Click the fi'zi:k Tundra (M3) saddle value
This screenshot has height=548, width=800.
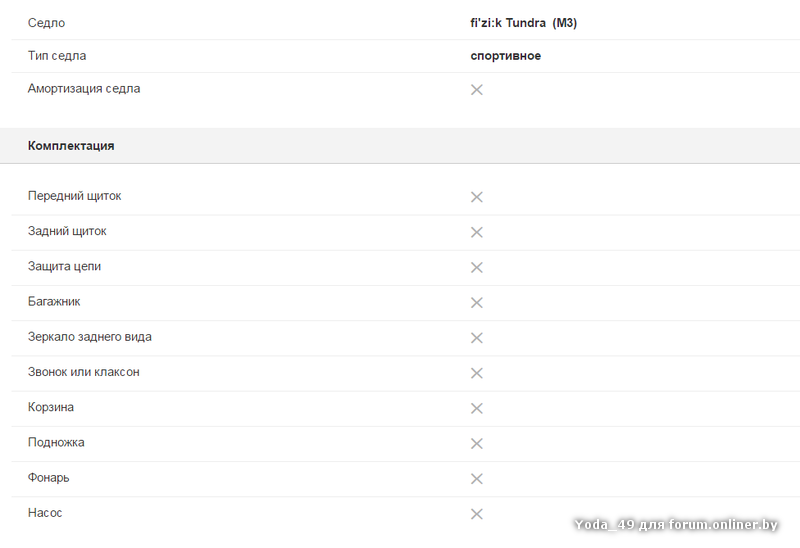523,23
